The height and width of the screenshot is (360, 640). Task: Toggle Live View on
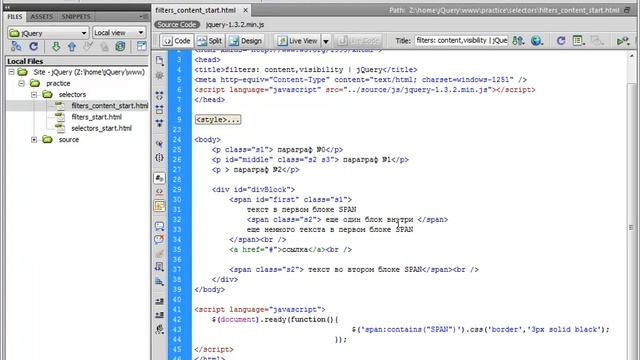(298, 41)
